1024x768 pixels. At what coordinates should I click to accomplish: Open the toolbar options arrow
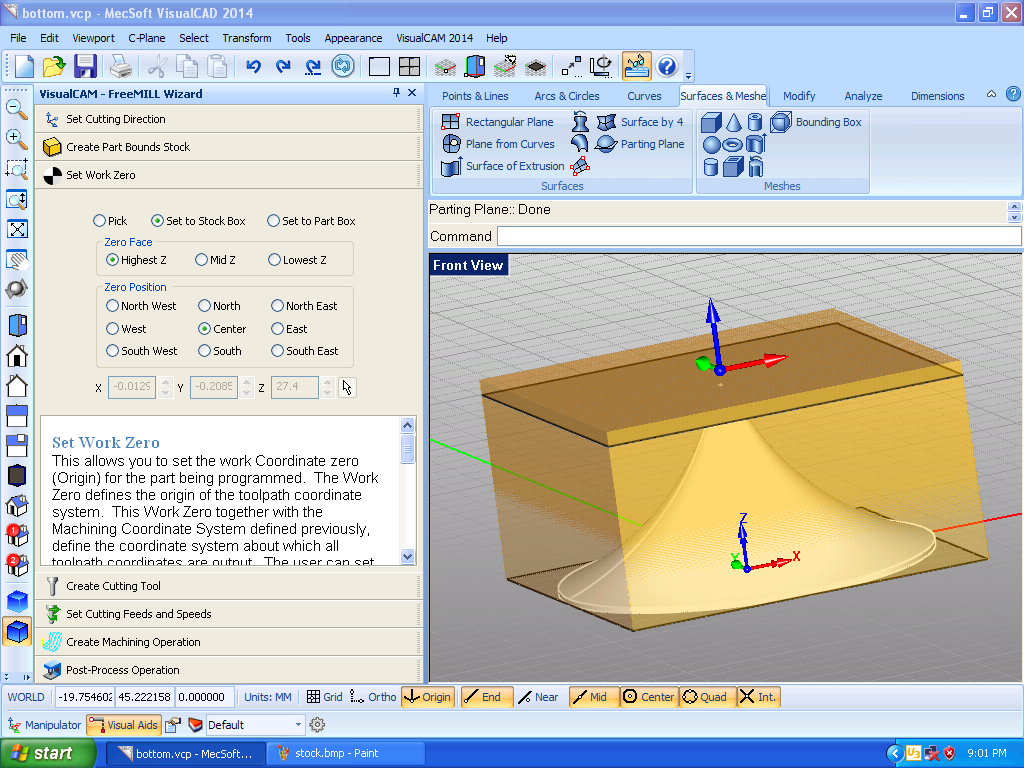click(x=688, y=74)
